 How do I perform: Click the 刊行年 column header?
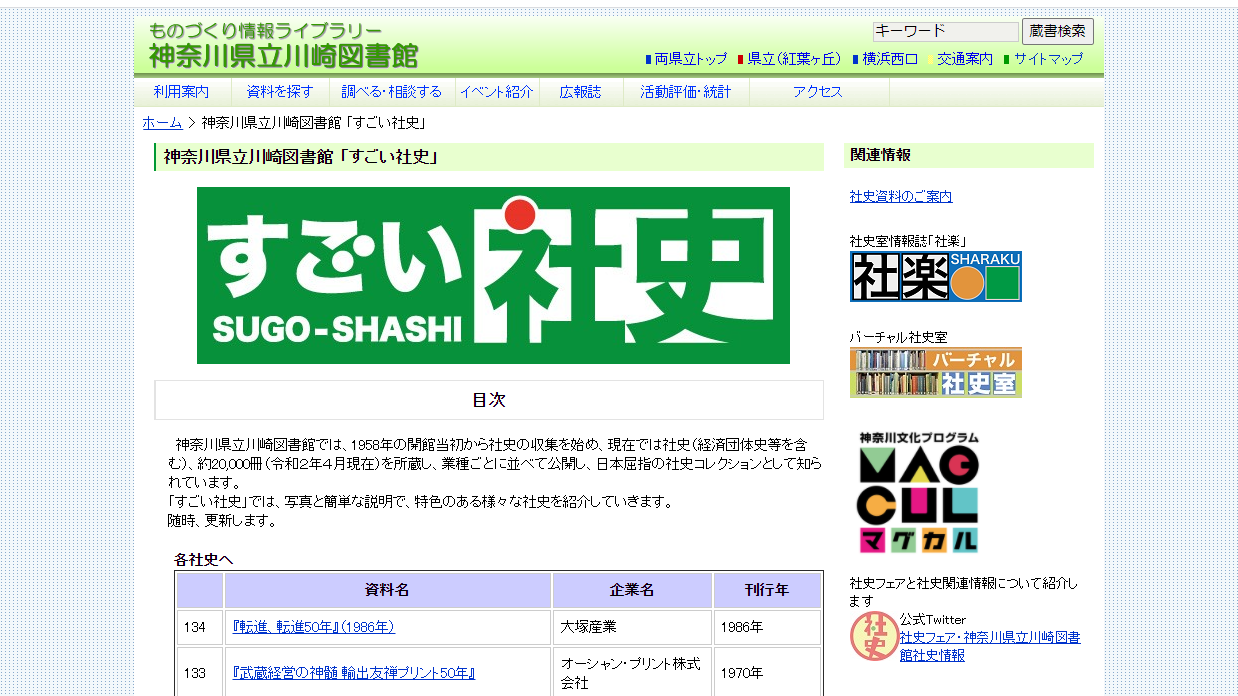(767, 590)
